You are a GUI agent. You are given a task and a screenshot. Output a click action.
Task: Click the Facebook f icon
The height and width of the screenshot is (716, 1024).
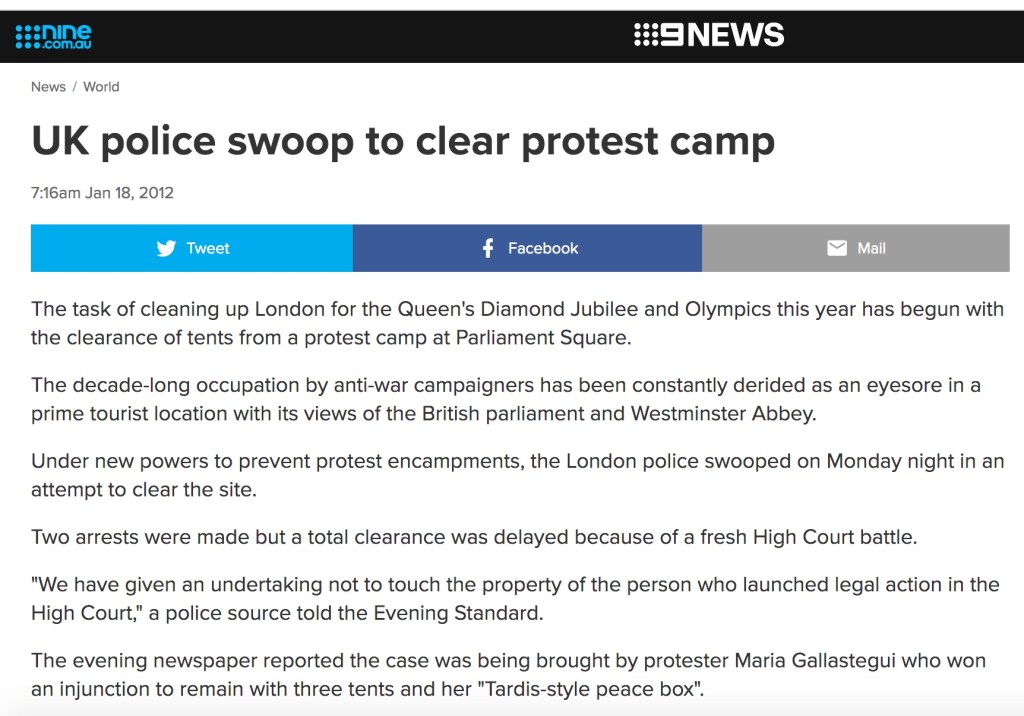coord(488,248)
